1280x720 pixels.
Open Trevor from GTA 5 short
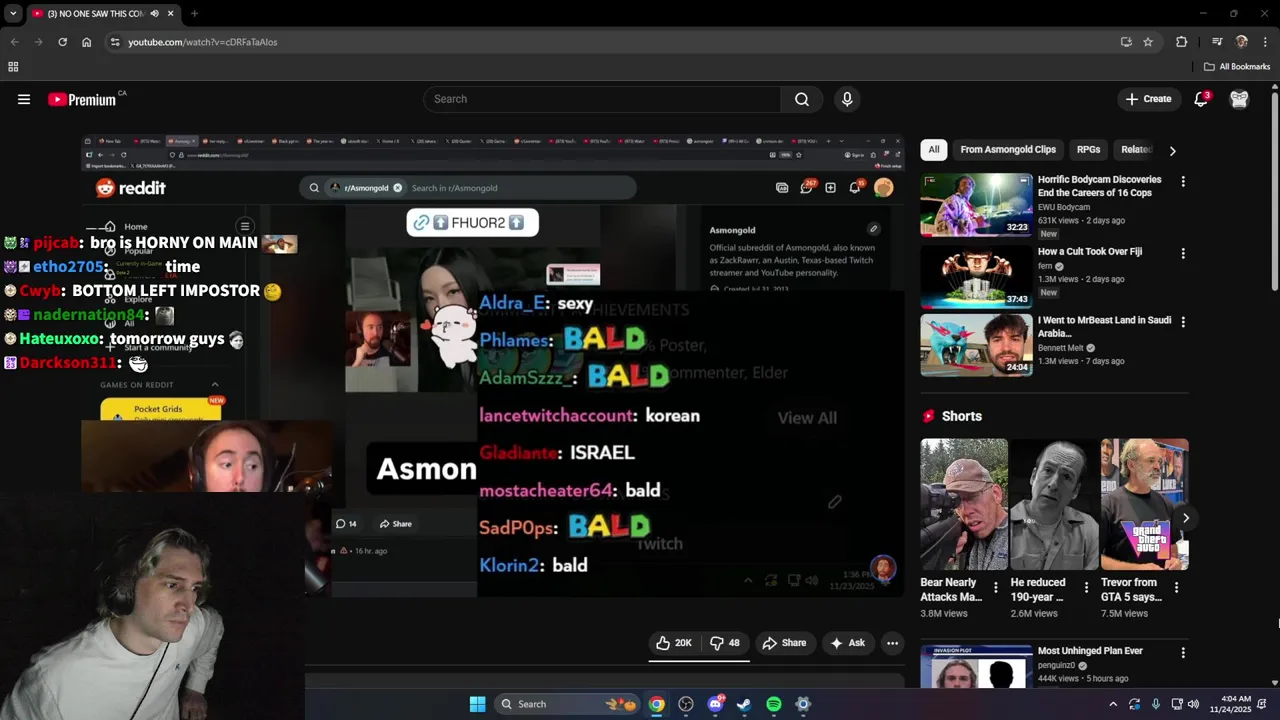coord(1144,504)
